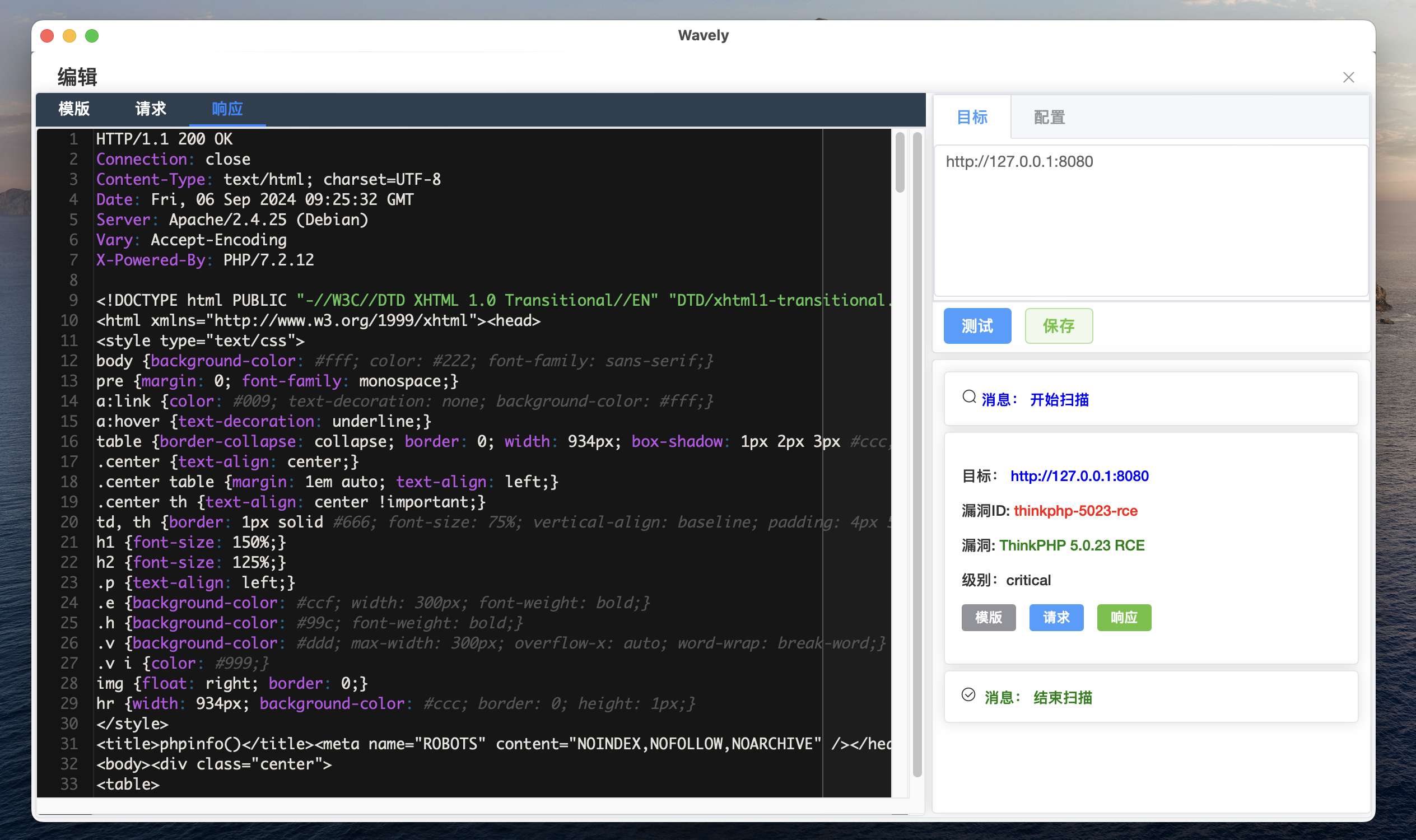This screenshot has height=840, width=1416.
Task: Click the green 响应 button in vulnerability card
Action: pos(1124,618)
